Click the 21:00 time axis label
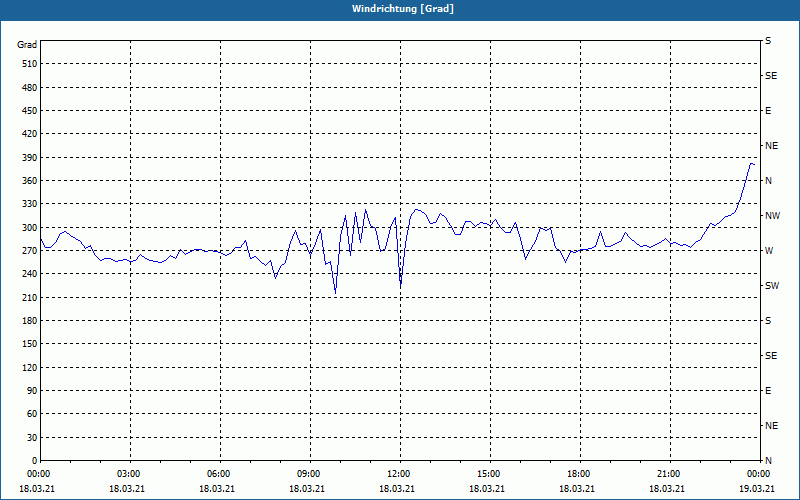Viewport: 800px width, 500px height. tap(670, 474)
